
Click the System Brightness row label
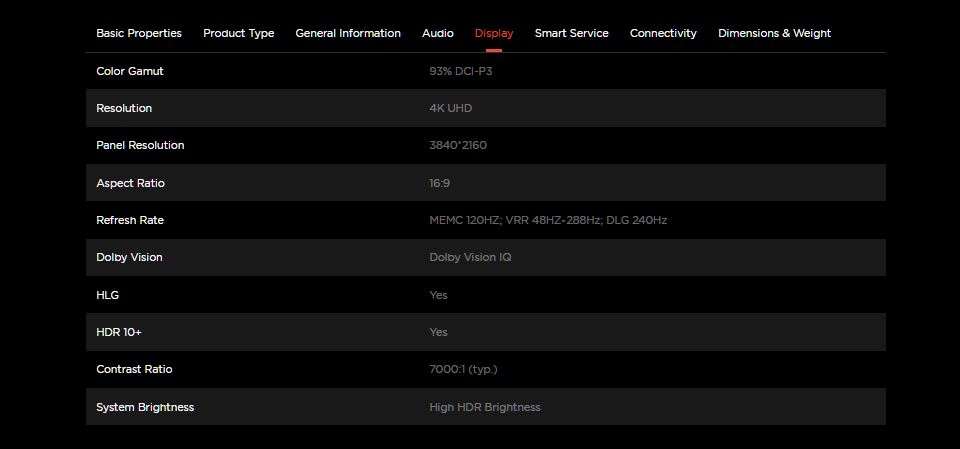click(145, 407)
